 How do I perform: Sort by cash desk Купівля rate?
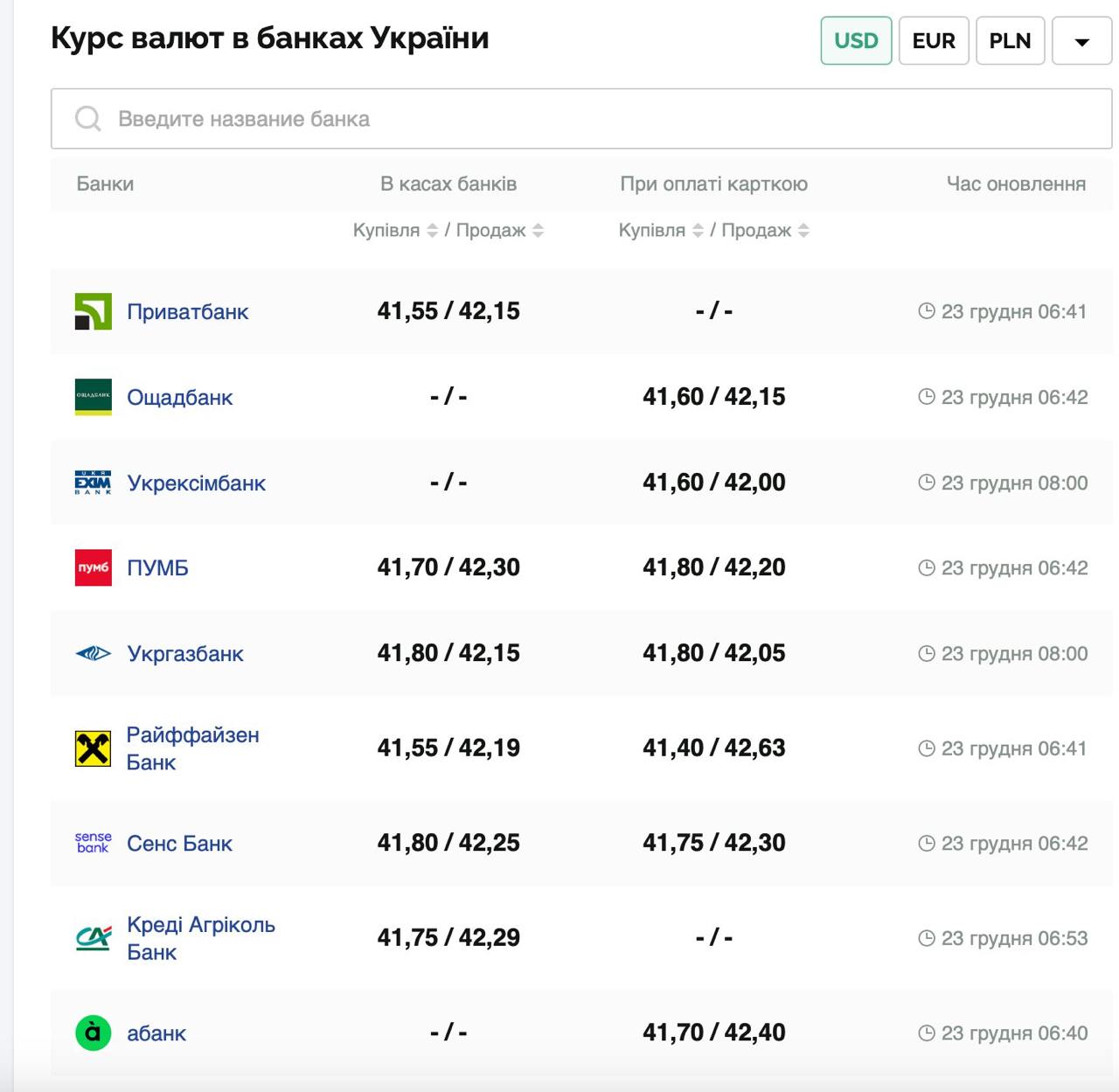point(432,231)
